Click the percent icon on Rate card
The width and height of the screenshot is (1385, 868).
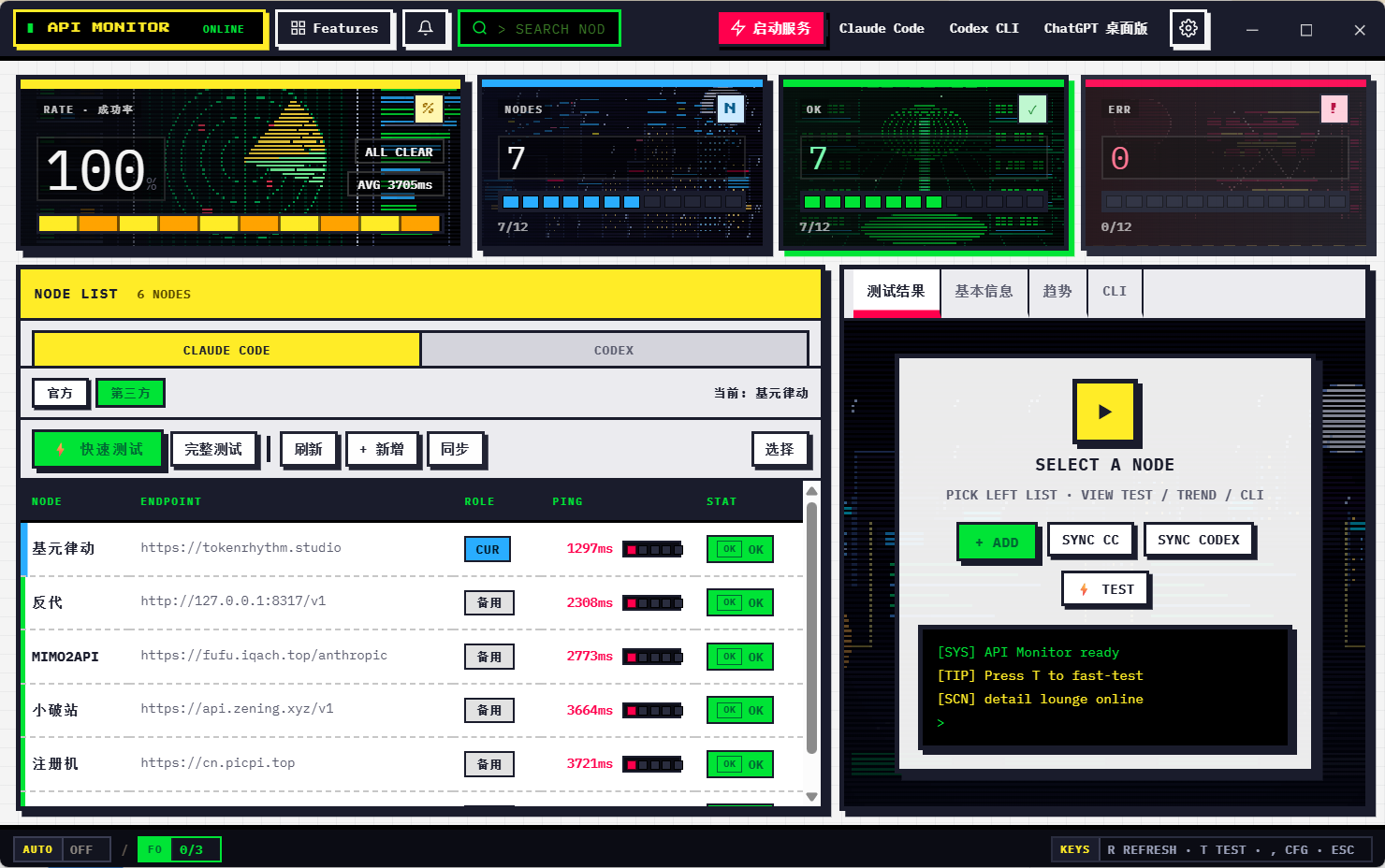(x=428, y=108)
